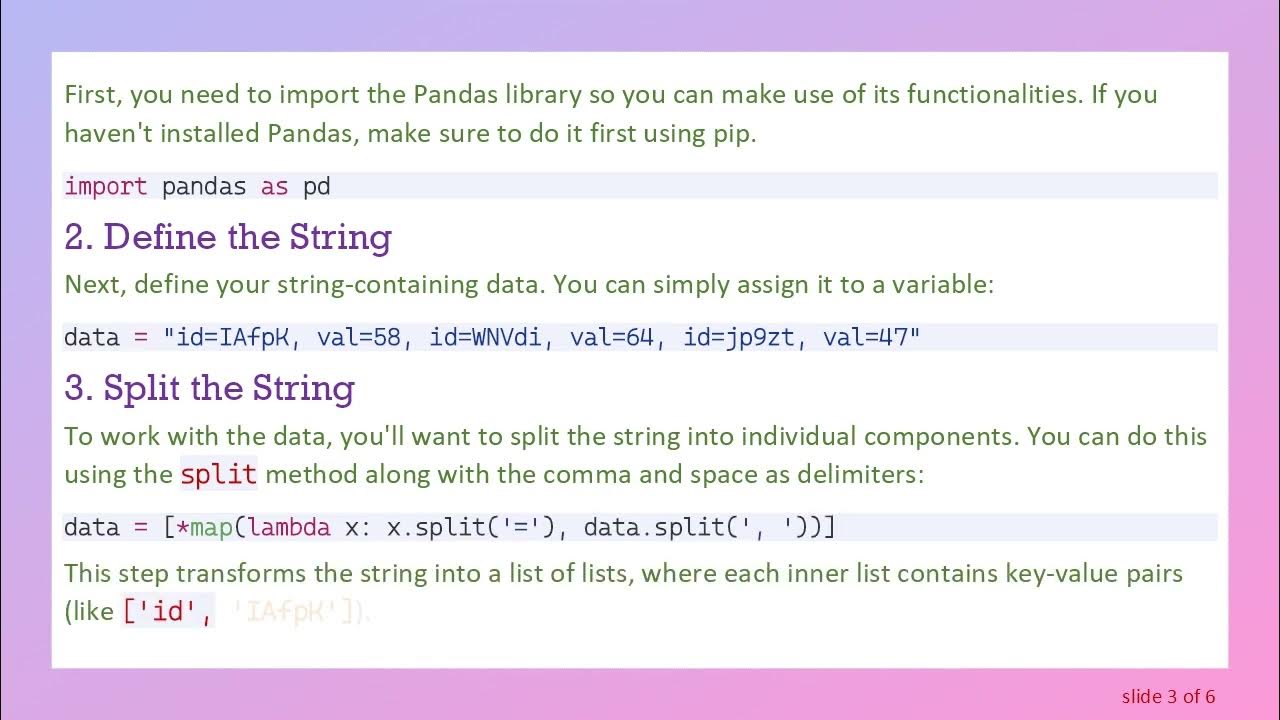The image size is (1280, 720).
Task: Click the "slide 3 of 6" indicator
Action: [1168, 696]
